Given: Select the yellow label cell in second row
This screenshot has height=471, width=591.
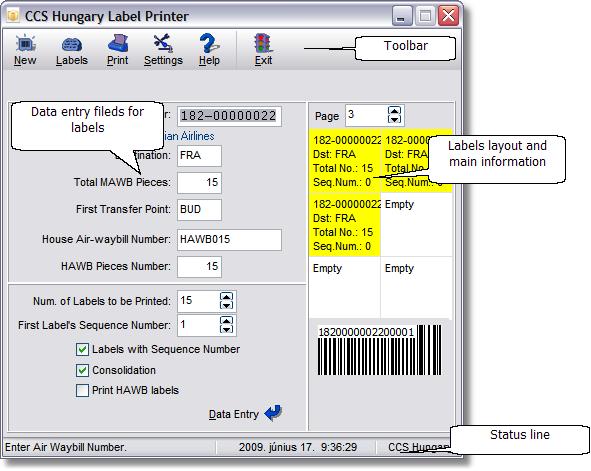Looking at the screenshot, I should (x=345, y=225).
